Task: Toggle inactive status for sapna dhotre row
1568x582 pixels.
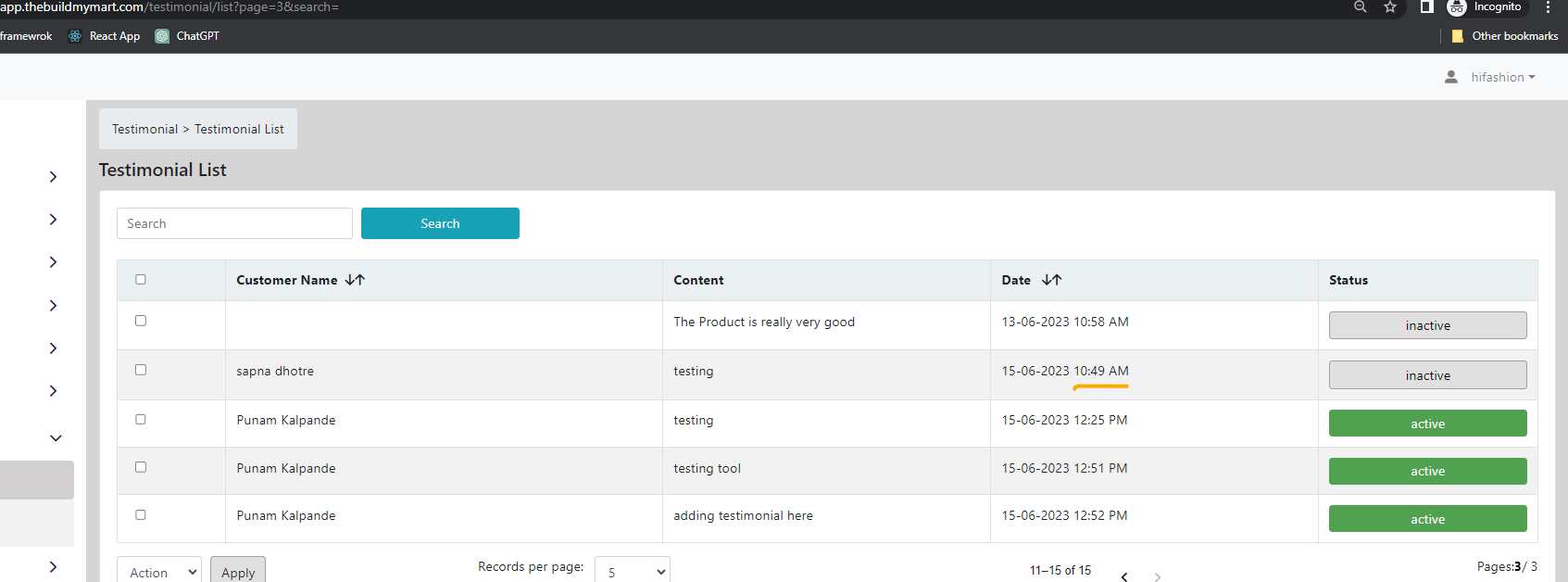Action: [1427, 375]
